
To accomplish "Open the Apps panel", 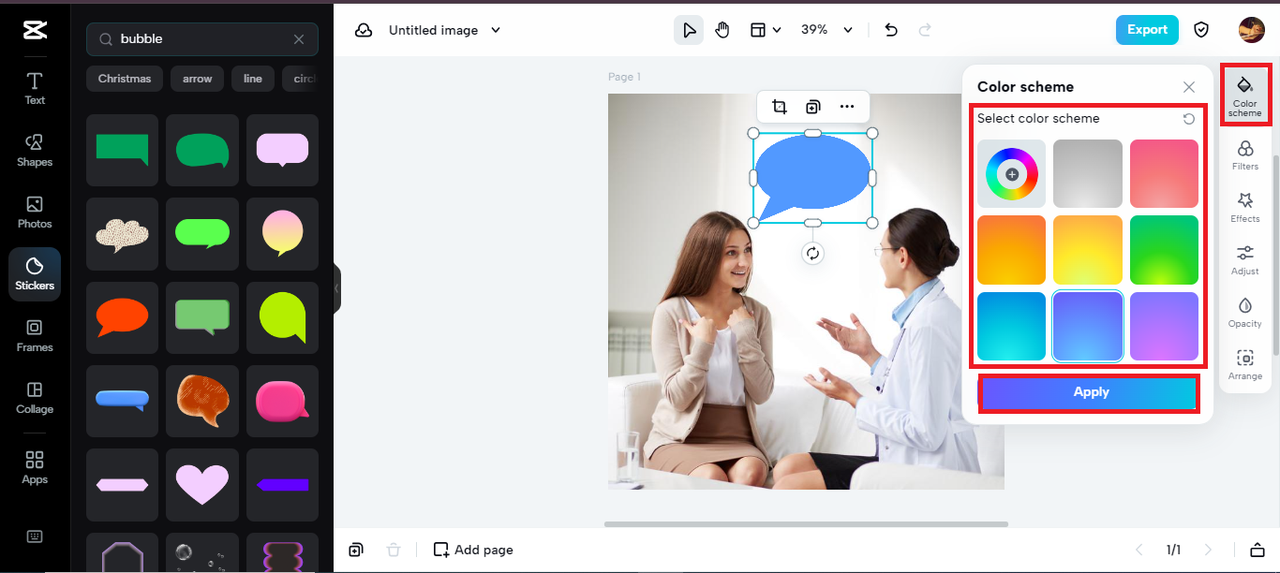I will pos(35,467).
